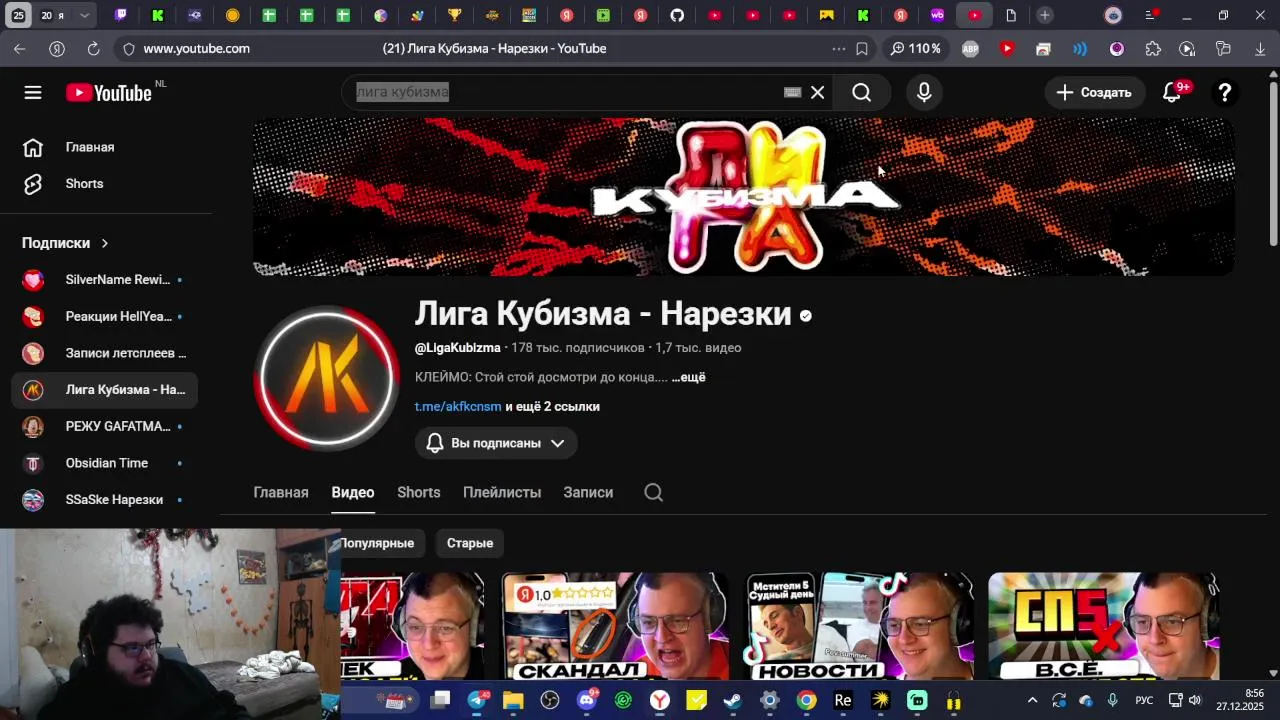Open the Вы подписаны dropdown
This screenshot has height=720, width=1280.
[496, 443]
